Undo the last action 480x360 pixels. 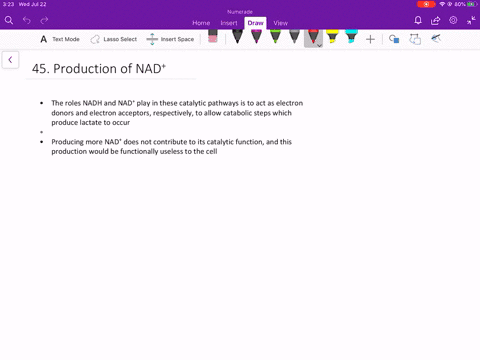pos(27,20)
